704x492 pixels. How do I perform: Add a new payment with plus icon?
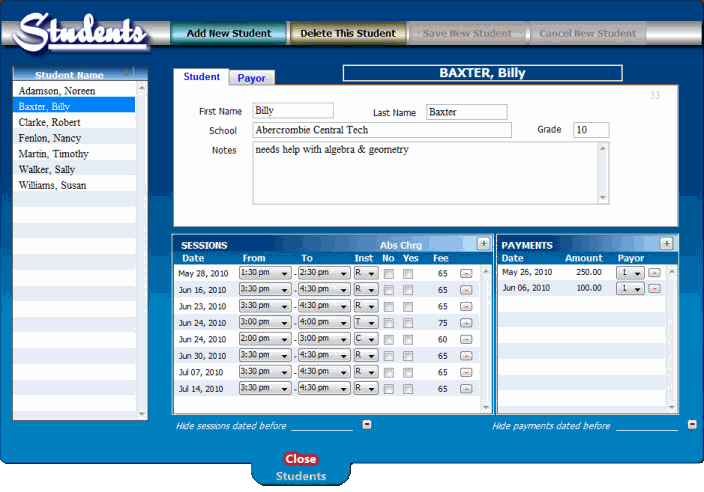666,243
